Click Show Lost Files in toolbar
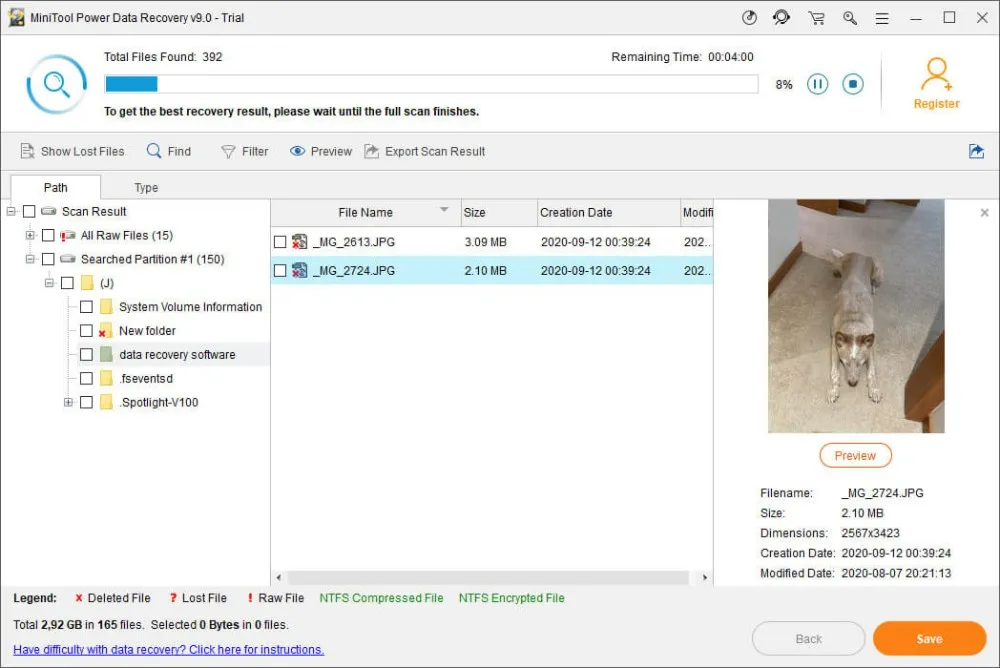Image resolution: width=1000 pixels, height=668 pixels. [72, 151]
